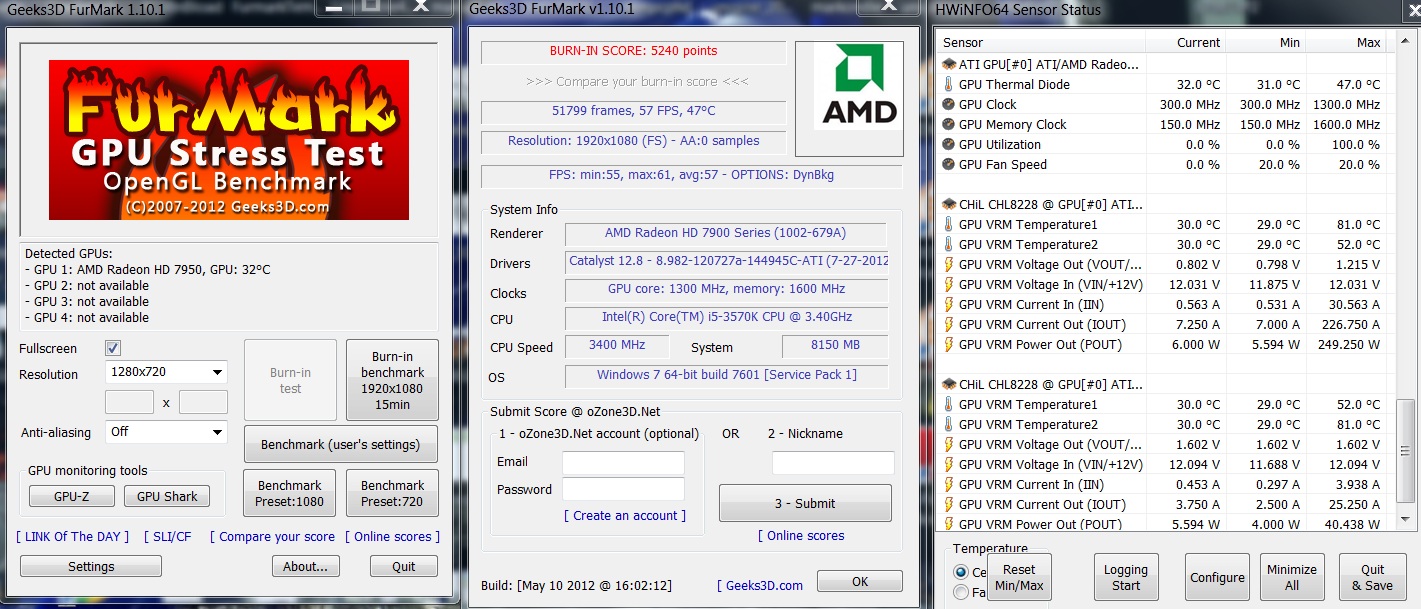1421x609 pixels.
Task: Click the AMD logo in FurMark score window
Action: [849, 98]
